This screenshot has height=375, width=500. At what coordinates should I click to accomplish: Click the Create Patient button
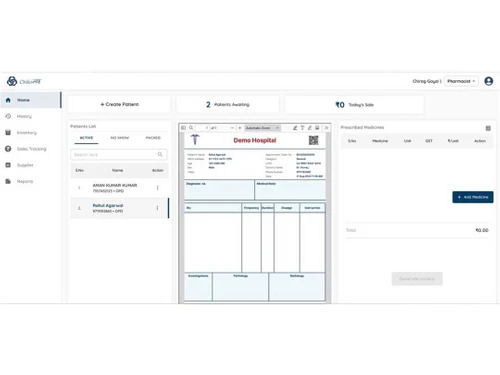[119, 104]
